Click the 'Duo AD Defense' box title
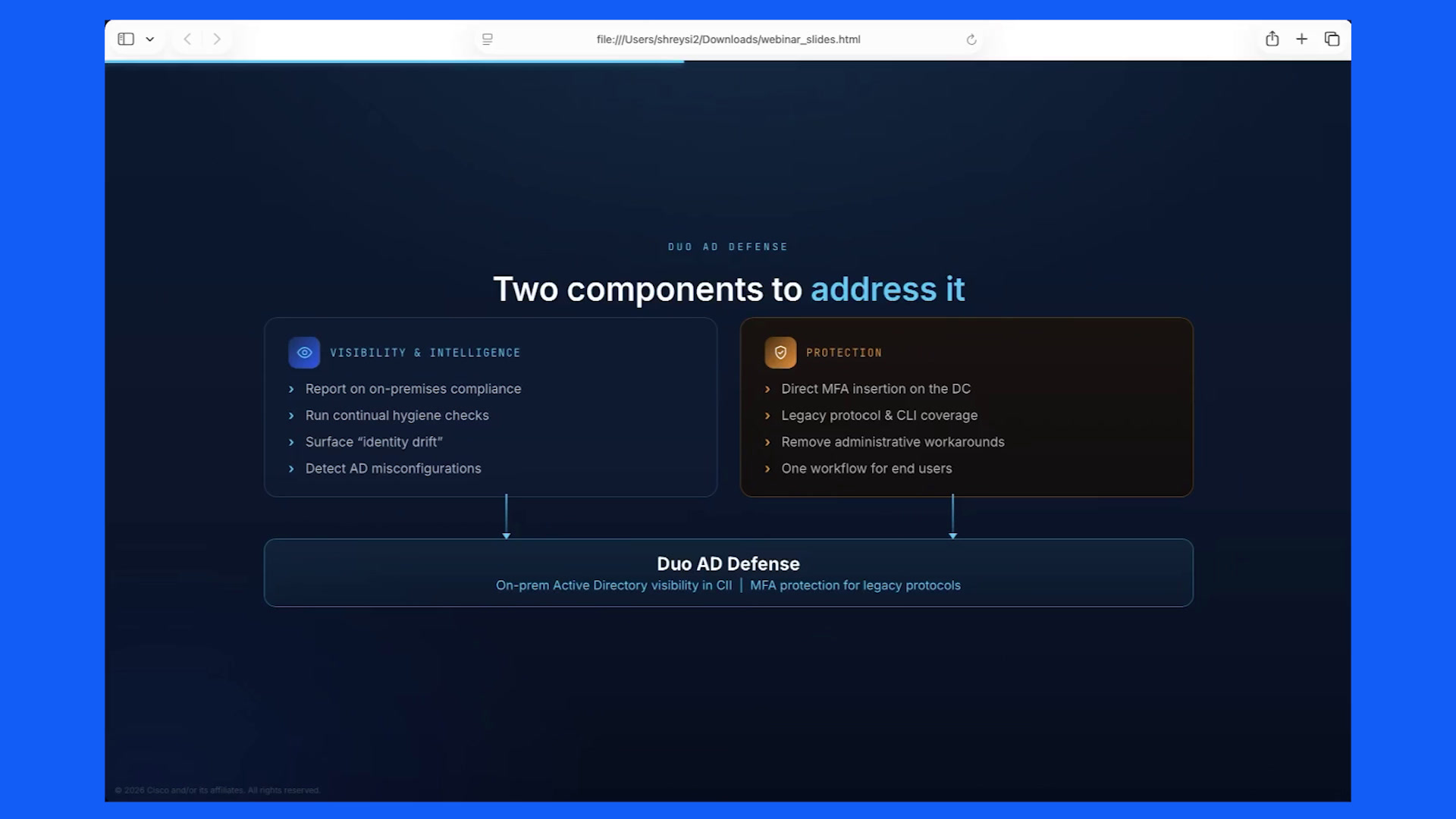 point(728,563)
